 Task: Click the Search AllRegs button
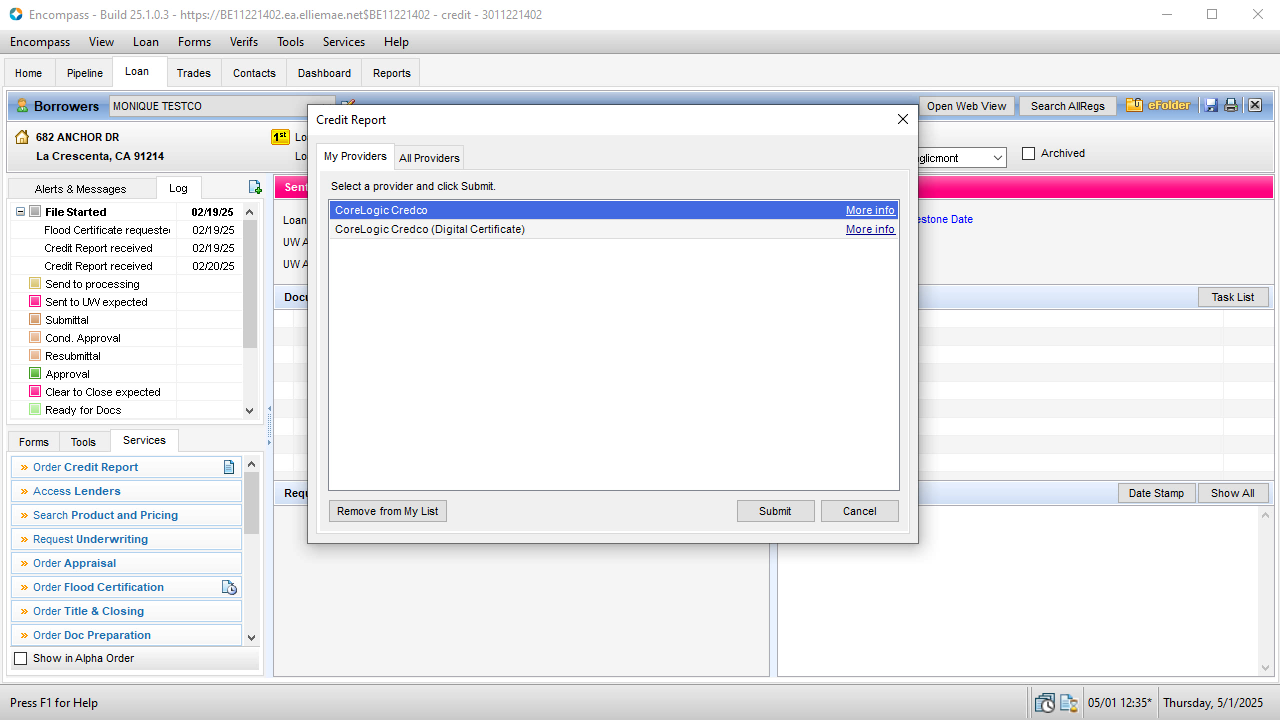point(1068,106)
